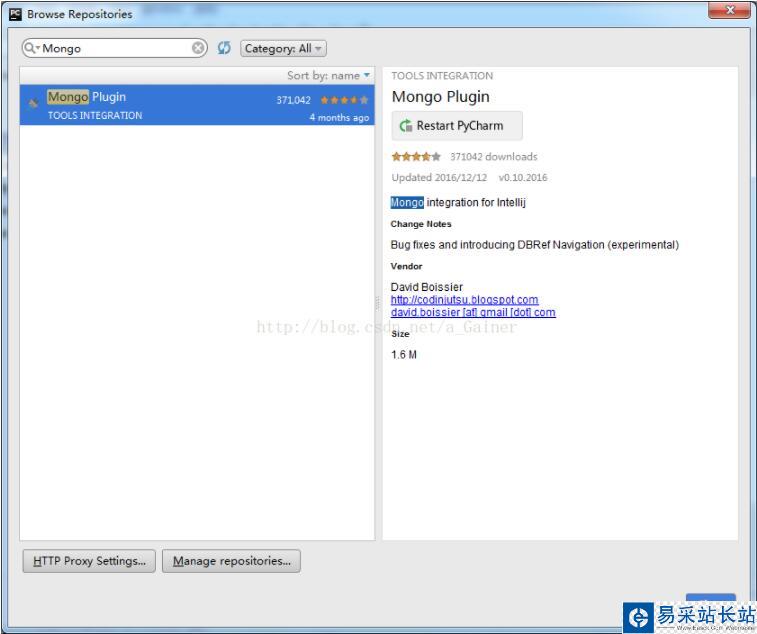
Task: Click the 'Mongo Plugin' title in details
Action: pyautogui.click(x=440, y=97)
